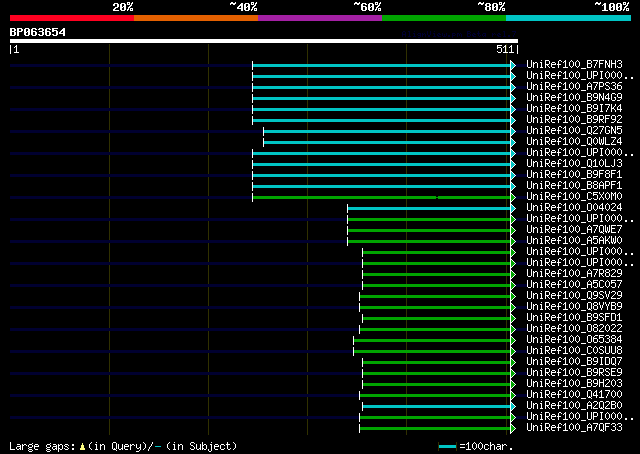Click the query end position label 511

(x=505, y=49)
